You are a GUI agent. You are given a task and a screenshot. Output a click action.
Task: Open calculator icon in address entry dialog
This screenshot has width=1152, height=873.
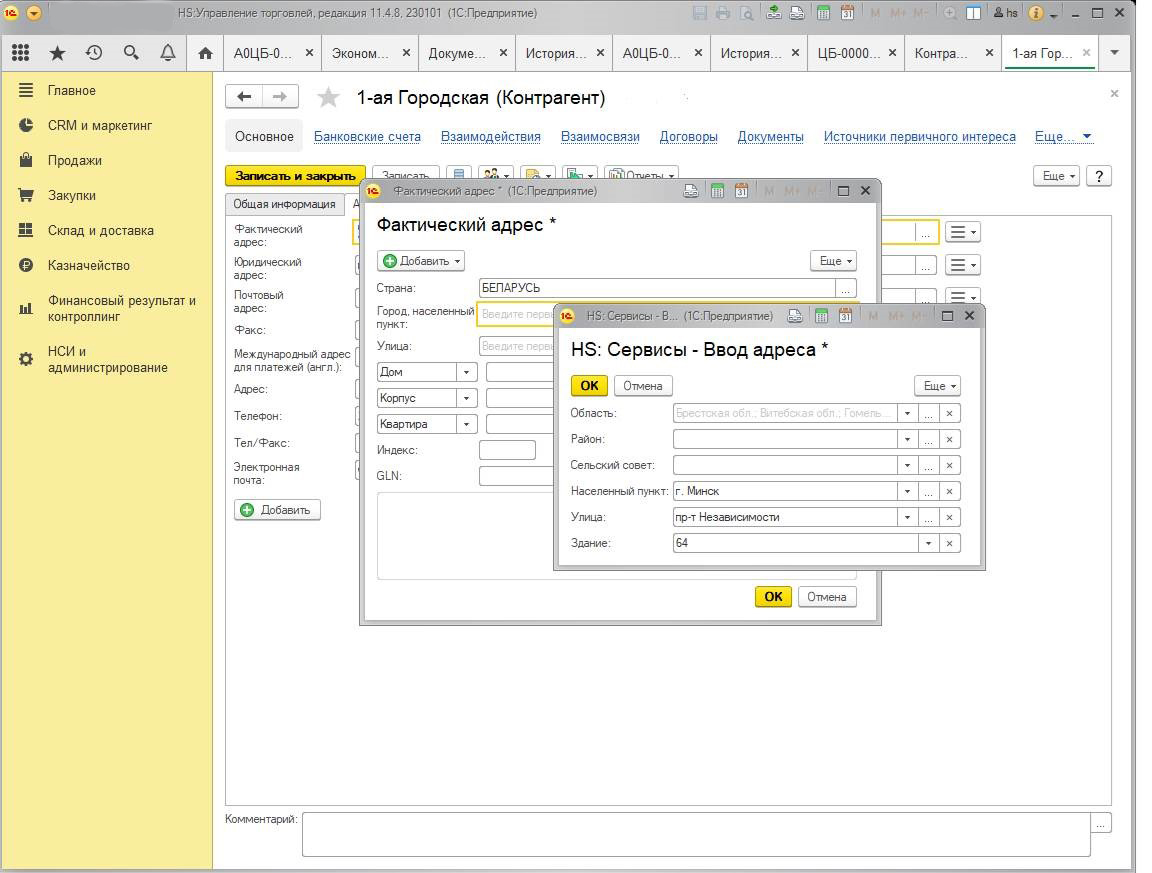click(x=820, y=316)
